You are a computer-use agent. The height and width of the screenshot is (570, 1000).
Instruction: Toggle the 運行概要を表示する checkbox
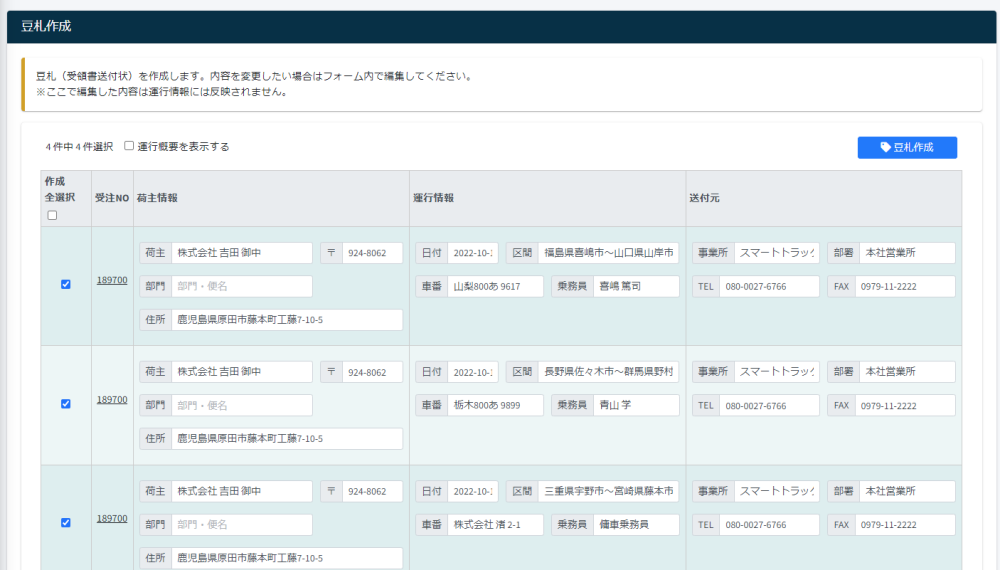[x=129, y=146]
